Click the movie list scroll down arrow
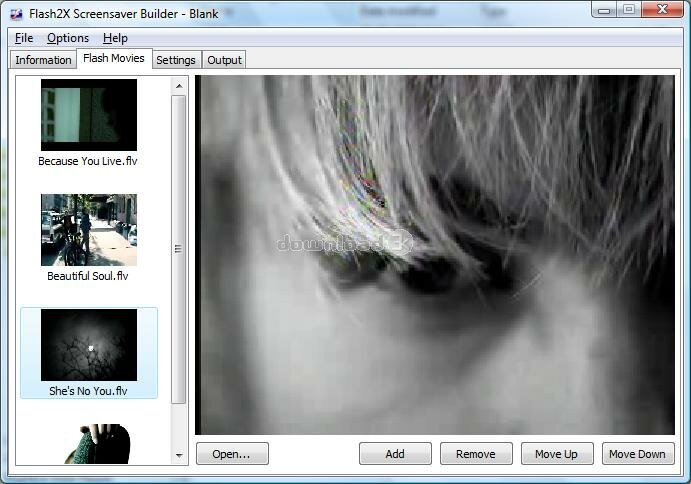 [x=179, y=455]
